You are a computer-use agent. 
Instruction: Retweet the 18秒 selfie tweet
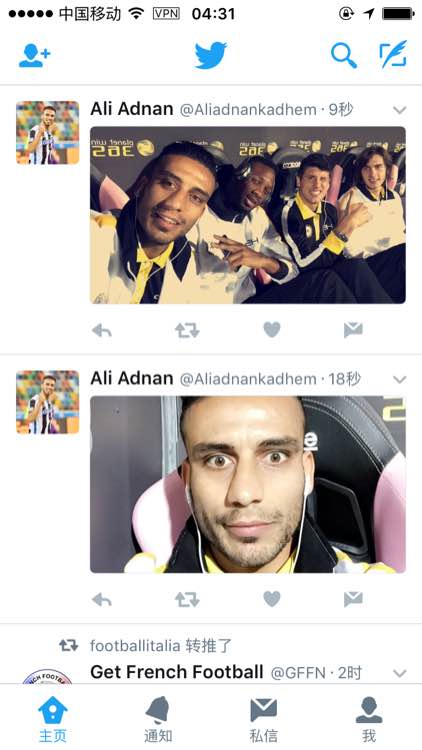[x=187, y=599]
